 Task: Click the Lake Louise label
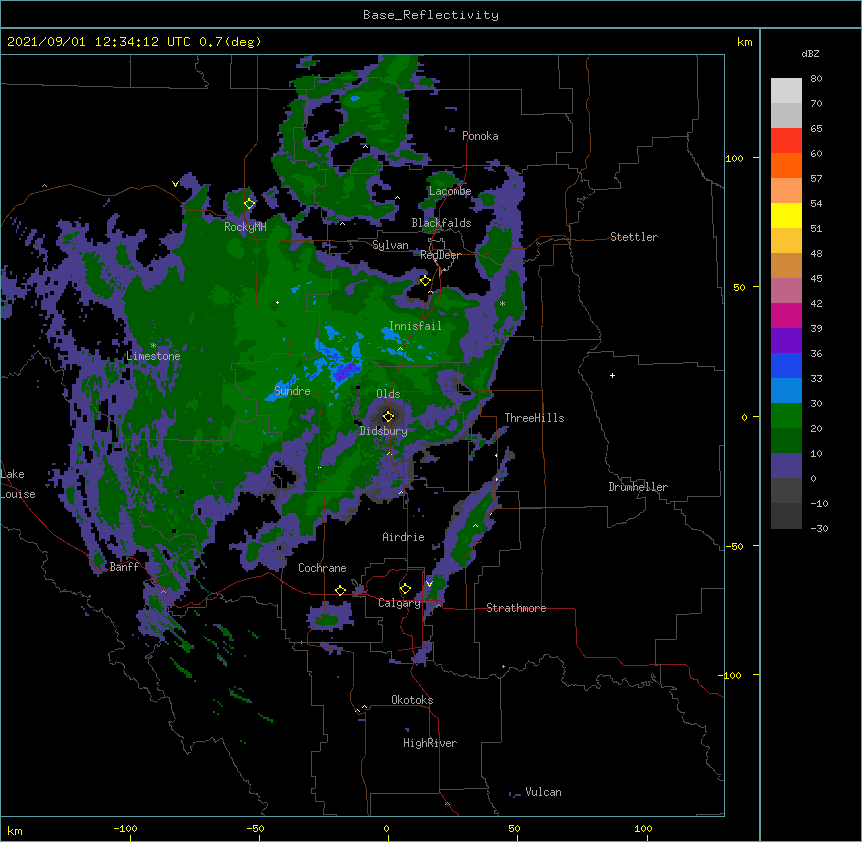coord(18,484)
